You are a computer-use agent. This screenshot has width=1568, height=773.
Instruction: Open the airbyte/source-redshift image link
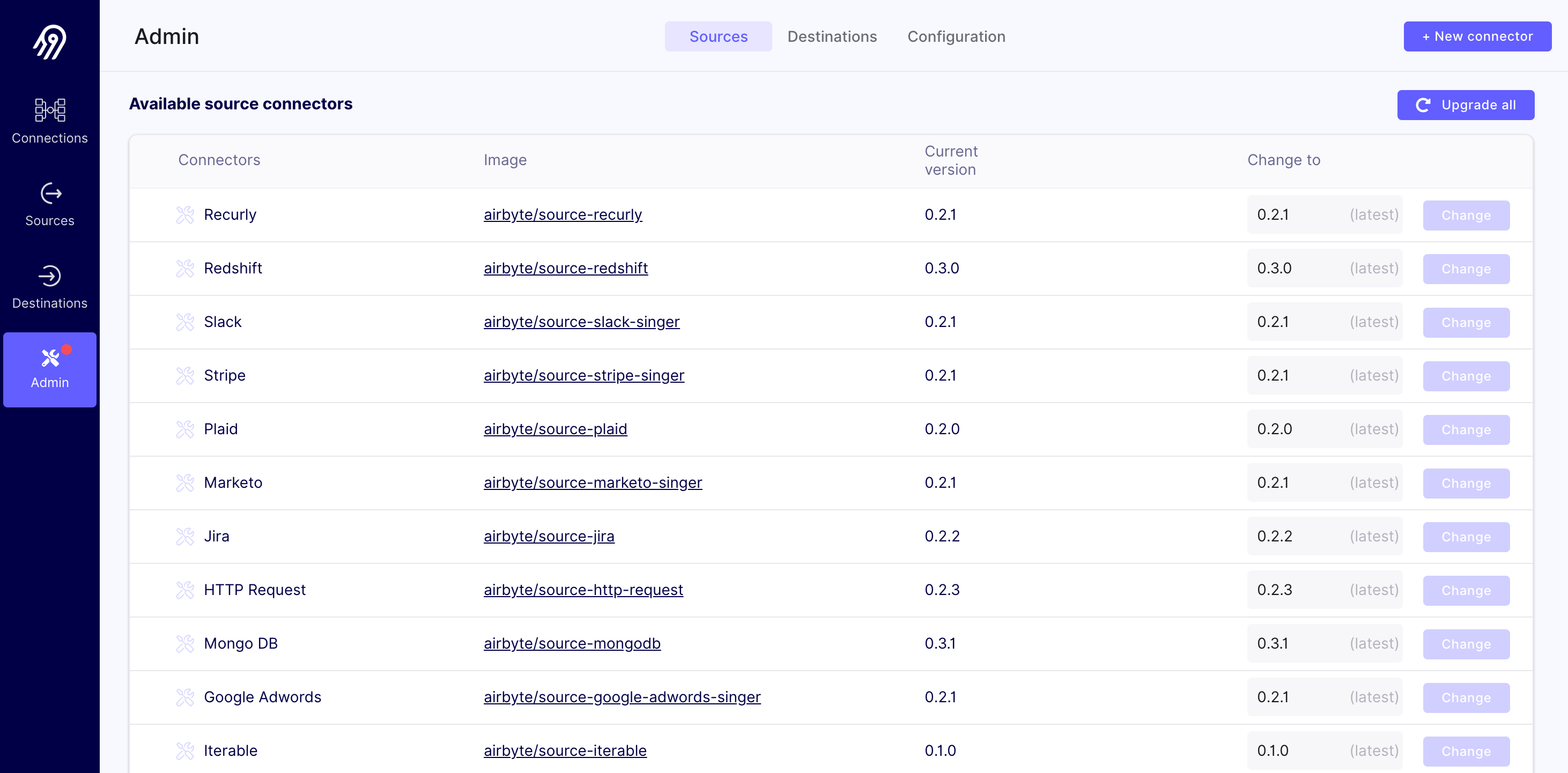[565, 269]
